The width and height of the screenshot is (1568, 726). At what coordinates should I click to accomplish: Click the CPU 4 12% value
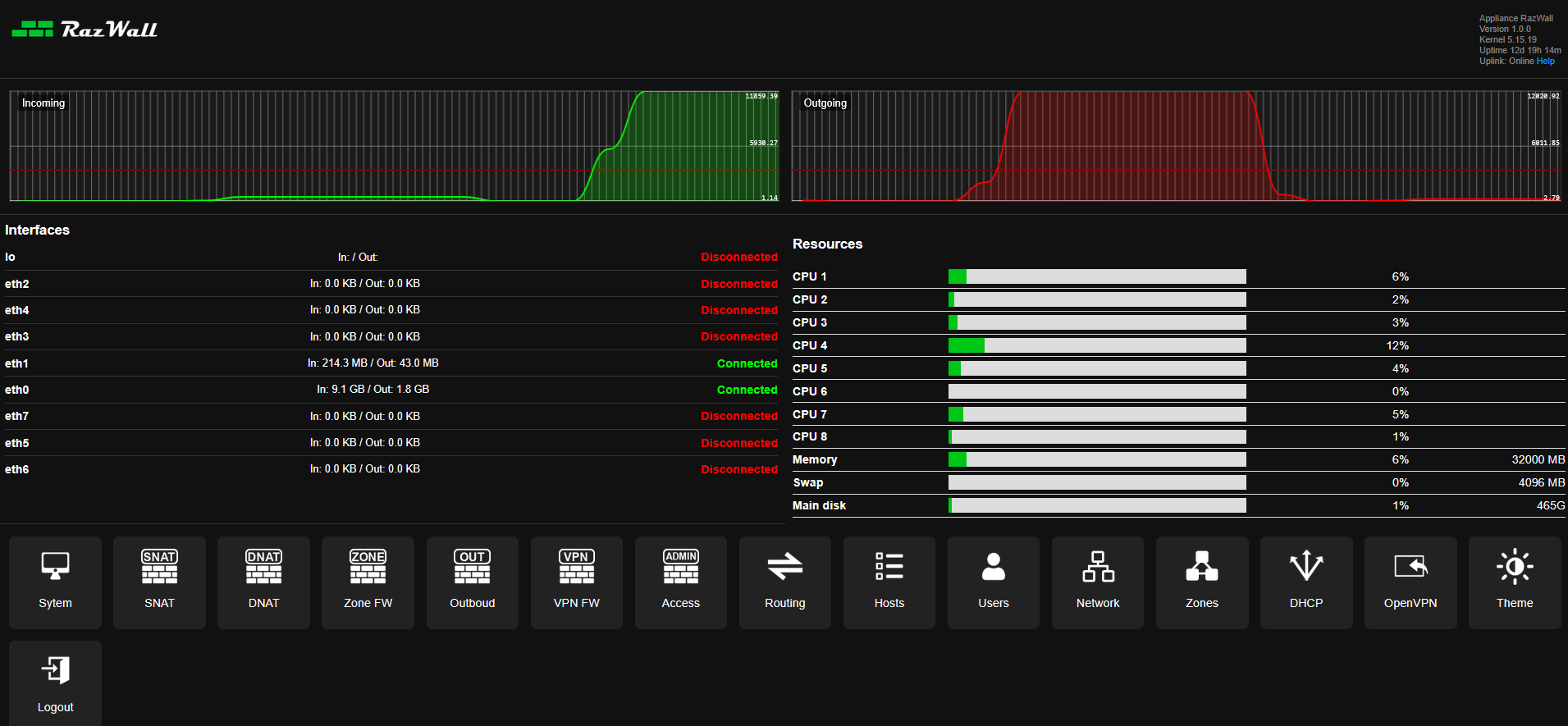pyautogui.click(x=1398, y=345)
